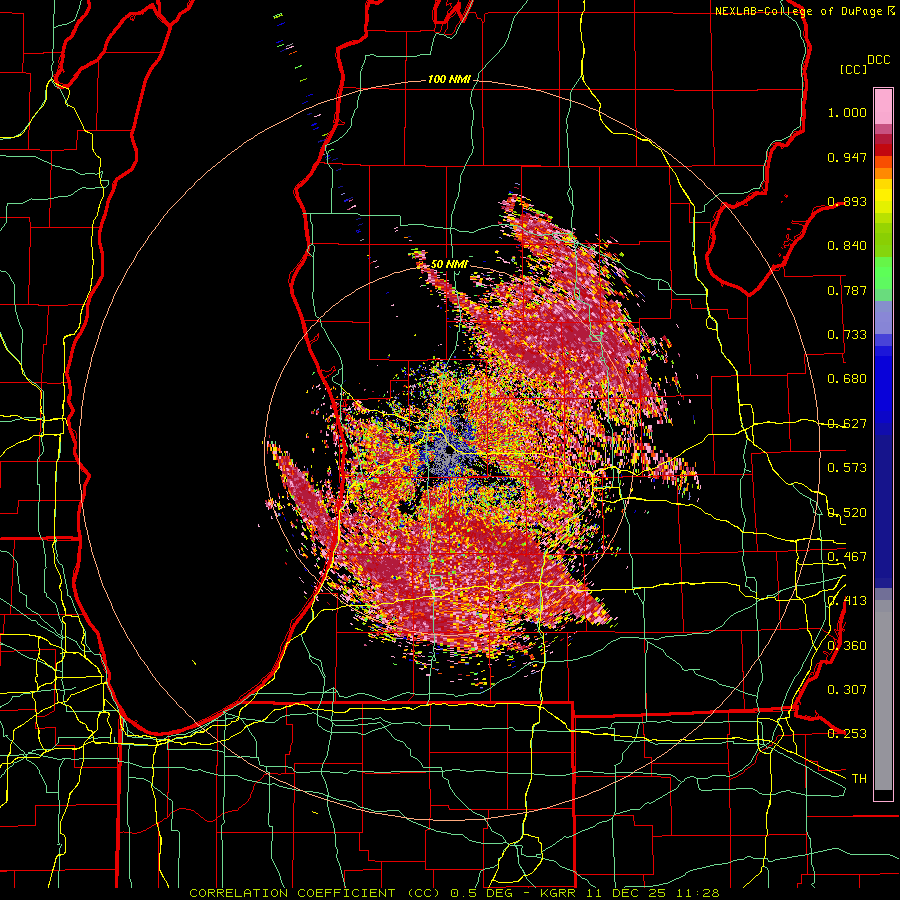Select the 1.000 value on the color scale

pos(847,112)
